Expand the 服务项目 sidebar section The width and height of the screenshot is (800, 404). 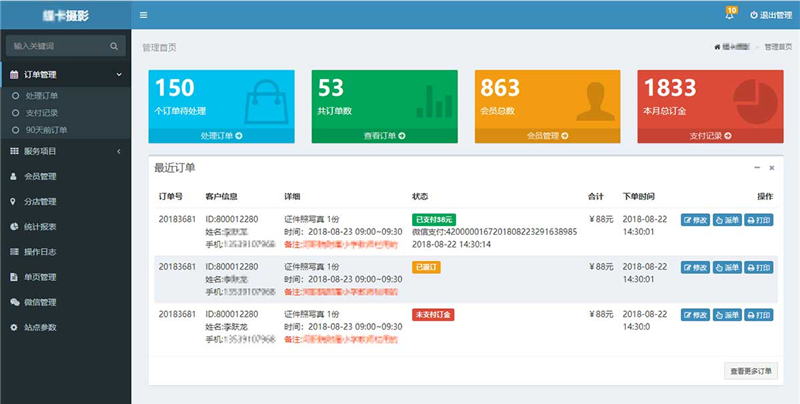[x=118, y=151]
